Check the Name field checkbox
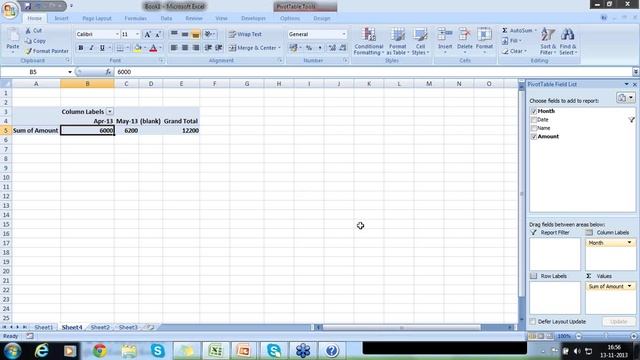The width and height of the screenshot is (640, 360). tap(534, 128)
